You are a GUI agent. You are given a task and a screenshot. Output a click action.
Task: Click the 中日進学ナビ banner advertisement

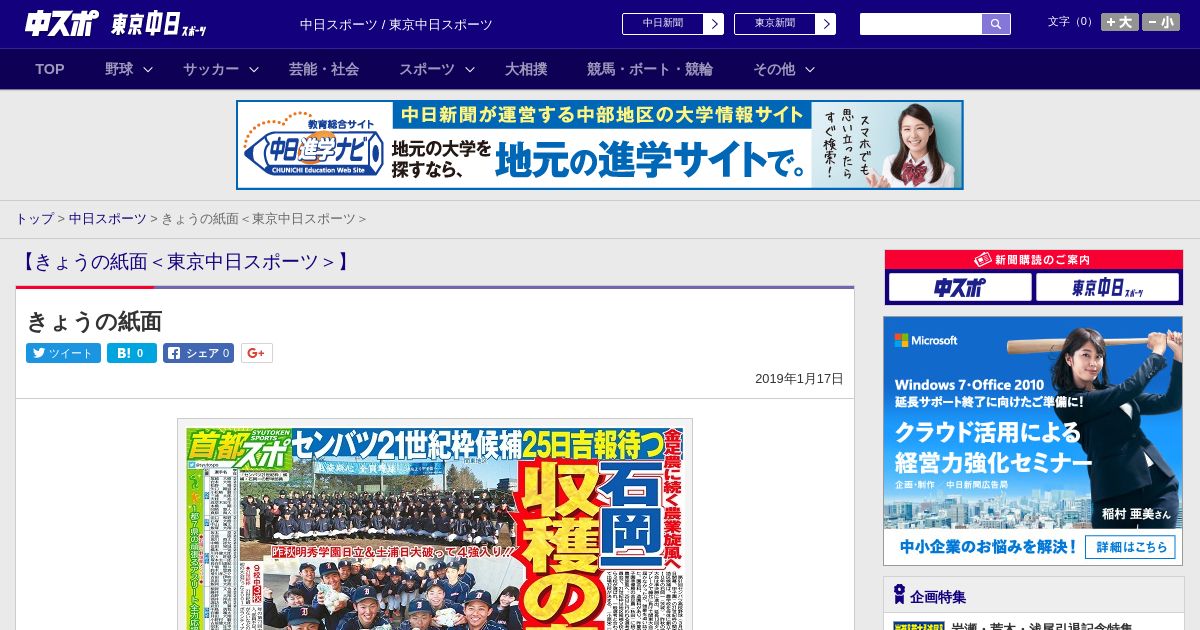pyautogui.click(x=600, y=145)
